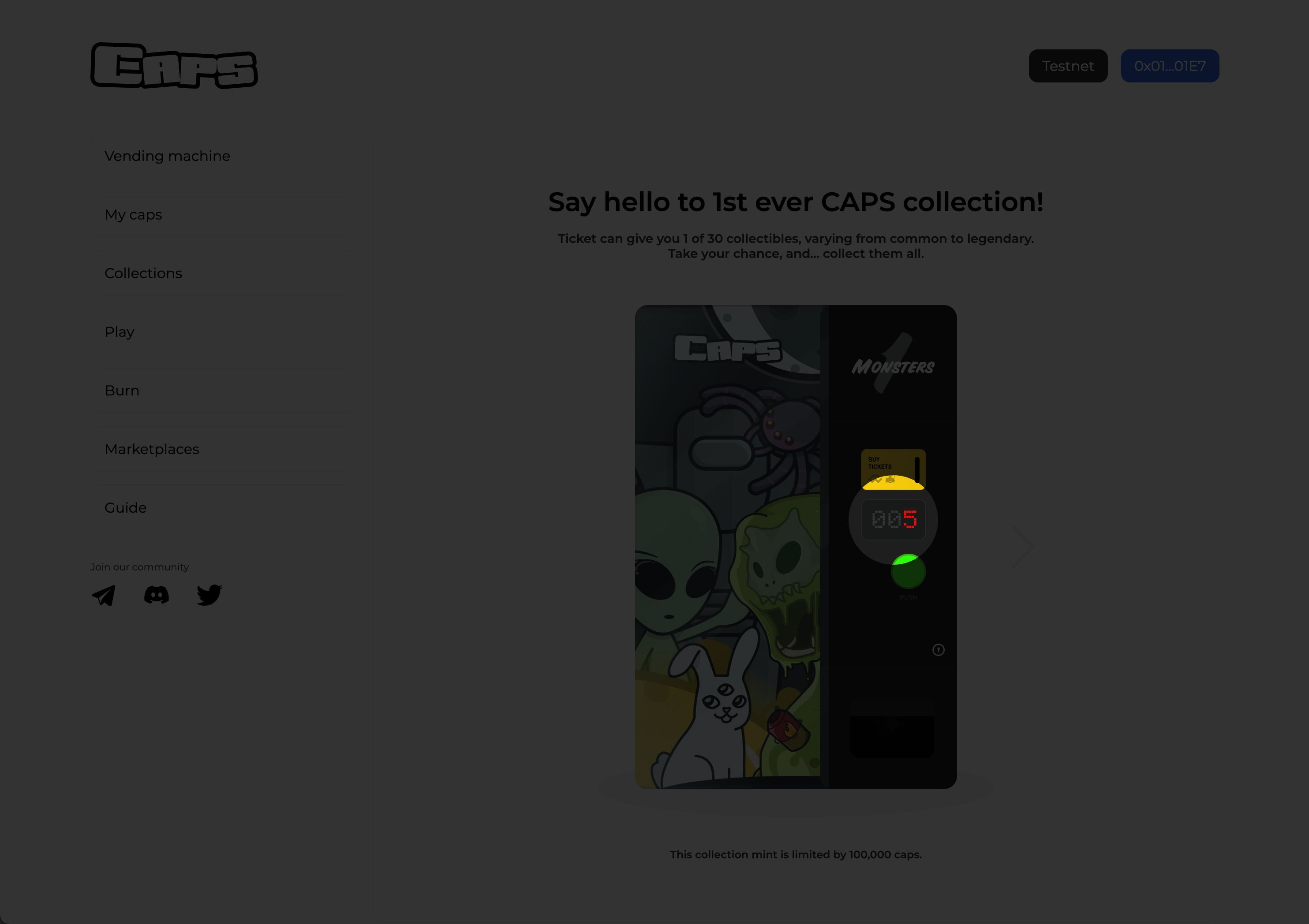Navigate to the Vending machine section
Image resolution: width=1309 pixels, height=924 pixels.
(x=167, y=156)
